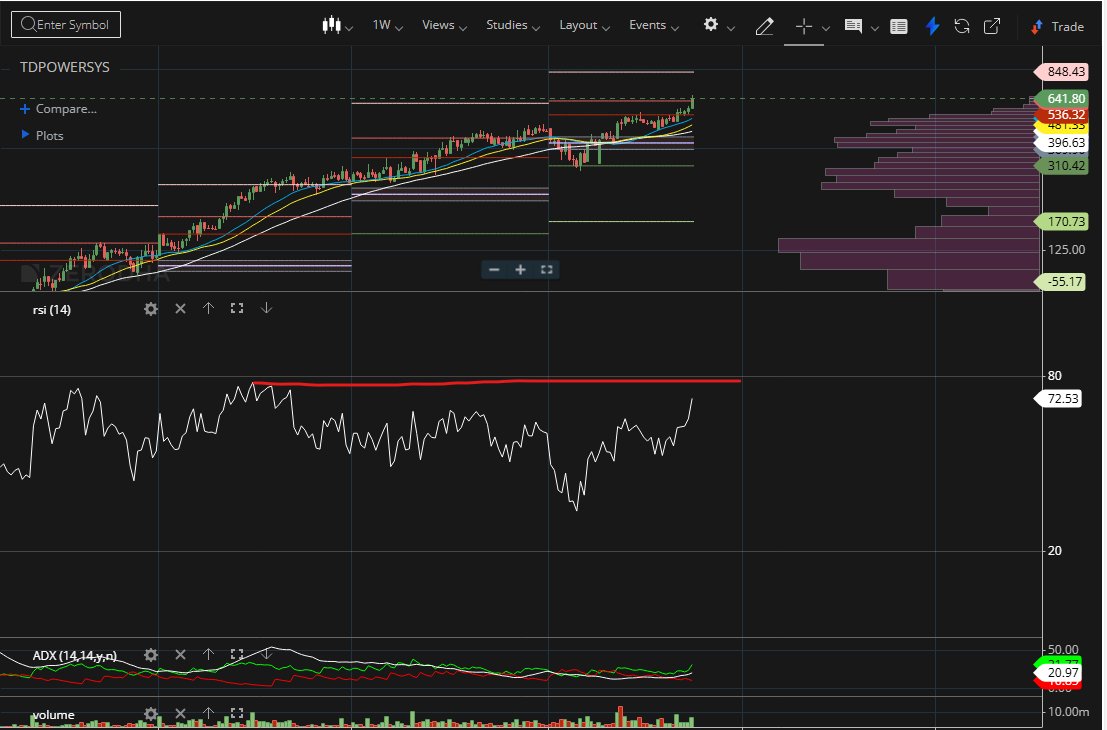
Task: Open the data table view
Action: 898,26
